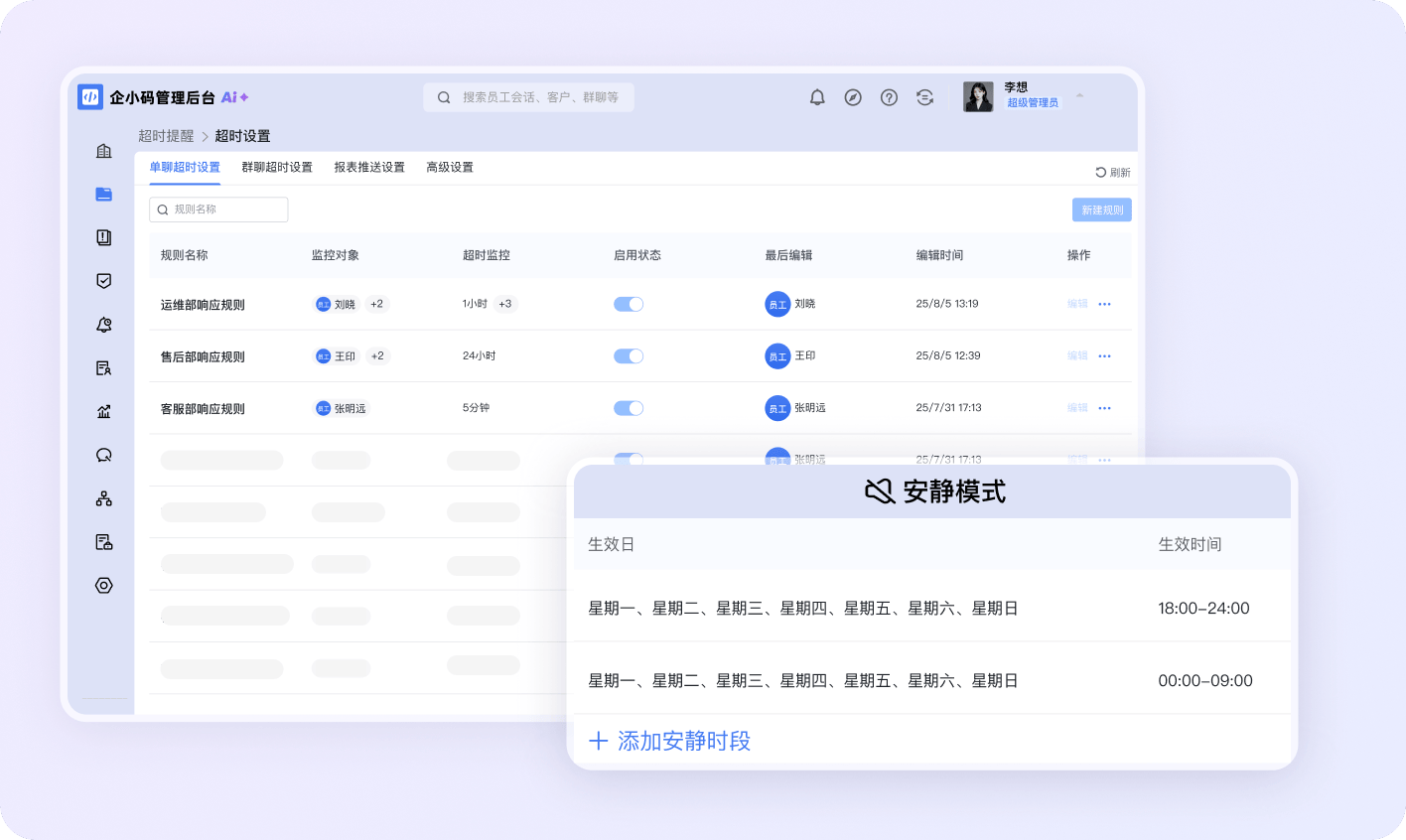Screen dimensions: 1406x840
Task: Switch to the 群聊超时设置 tab
Action: (277, 167)
